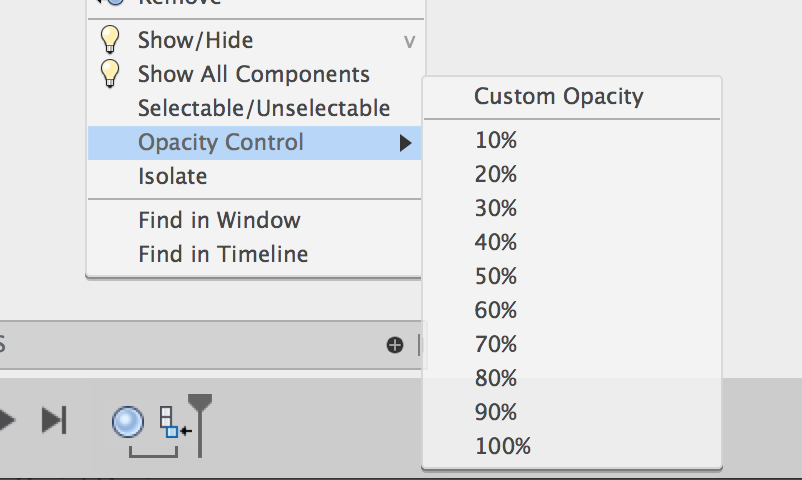Click the round plus icon on the panel bar
Viewport: 802px width, 480px height.
click(x=395, y=345)
